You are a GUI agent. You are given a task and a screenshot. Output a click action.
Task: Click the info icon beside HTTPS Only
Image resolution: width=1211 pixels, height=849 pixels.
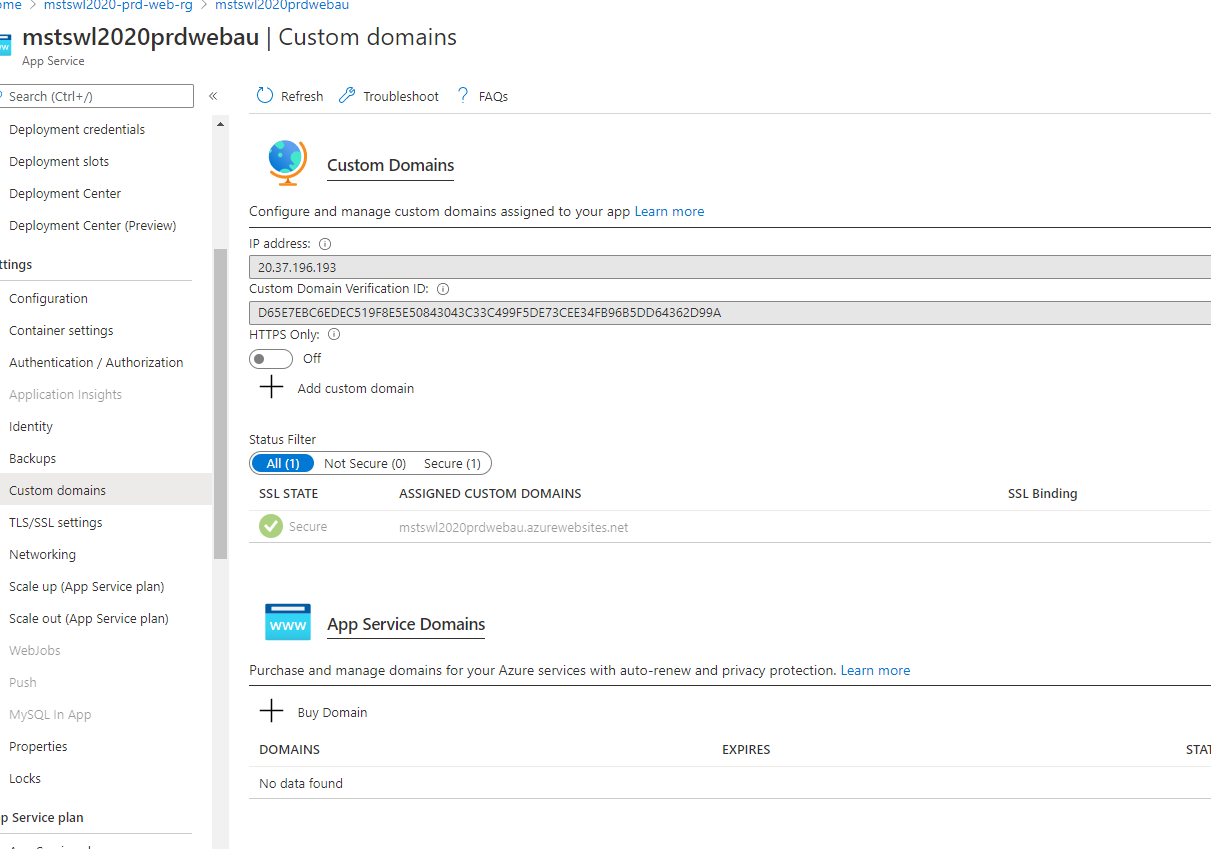(334, 335)
